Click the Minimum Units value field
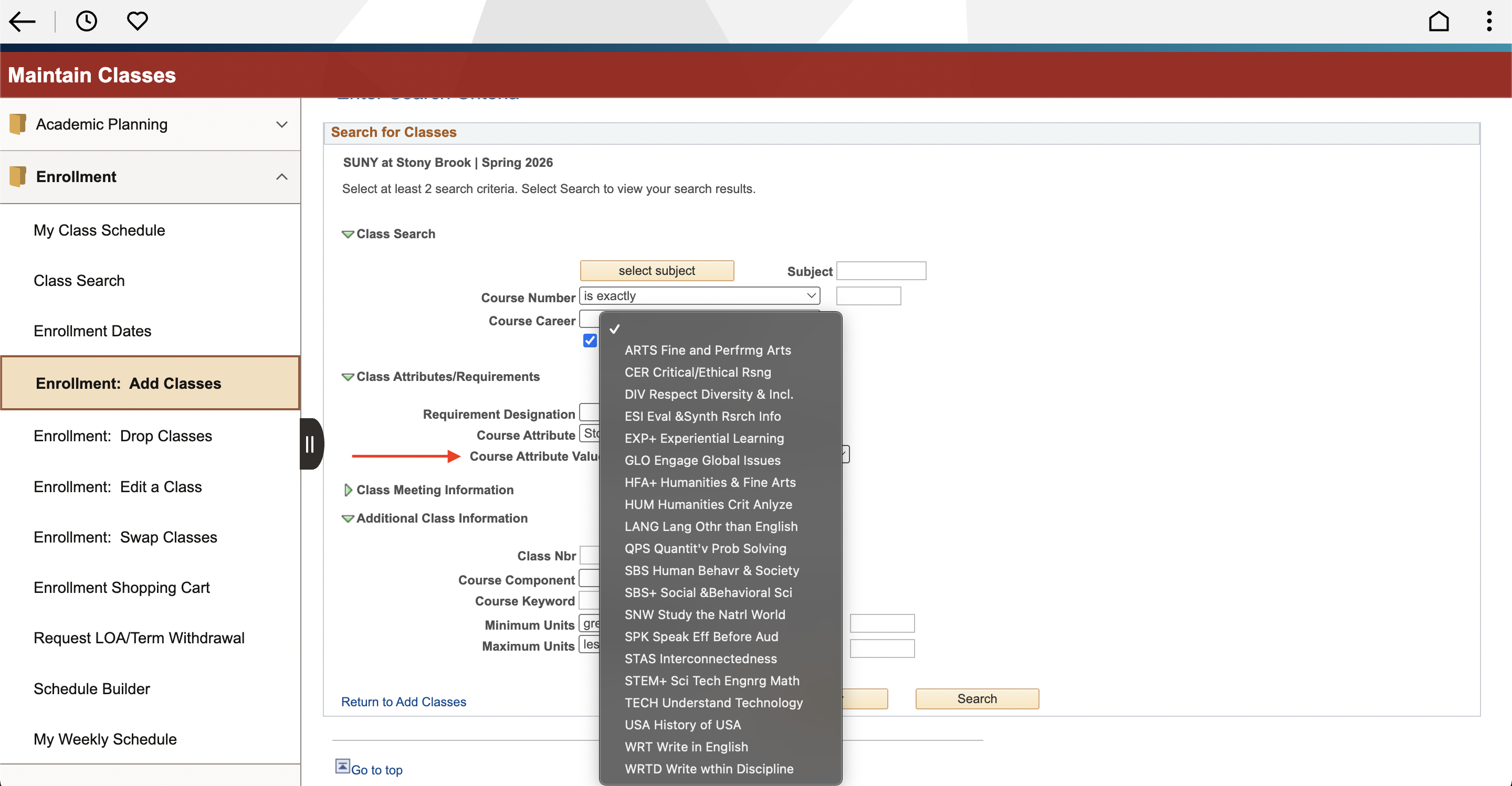This screenshot has width=1512, height=786. tap(881, 623)
